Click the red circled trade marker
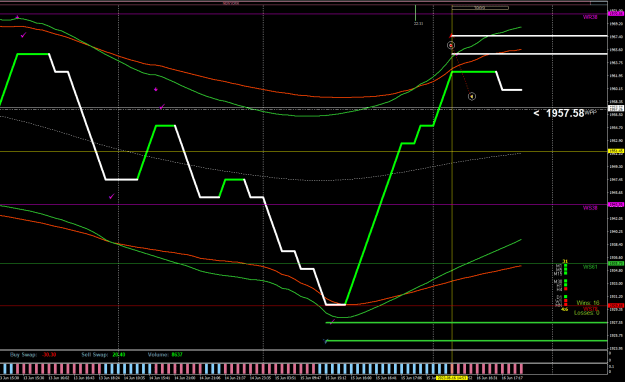625x382 pixels. 451,45
